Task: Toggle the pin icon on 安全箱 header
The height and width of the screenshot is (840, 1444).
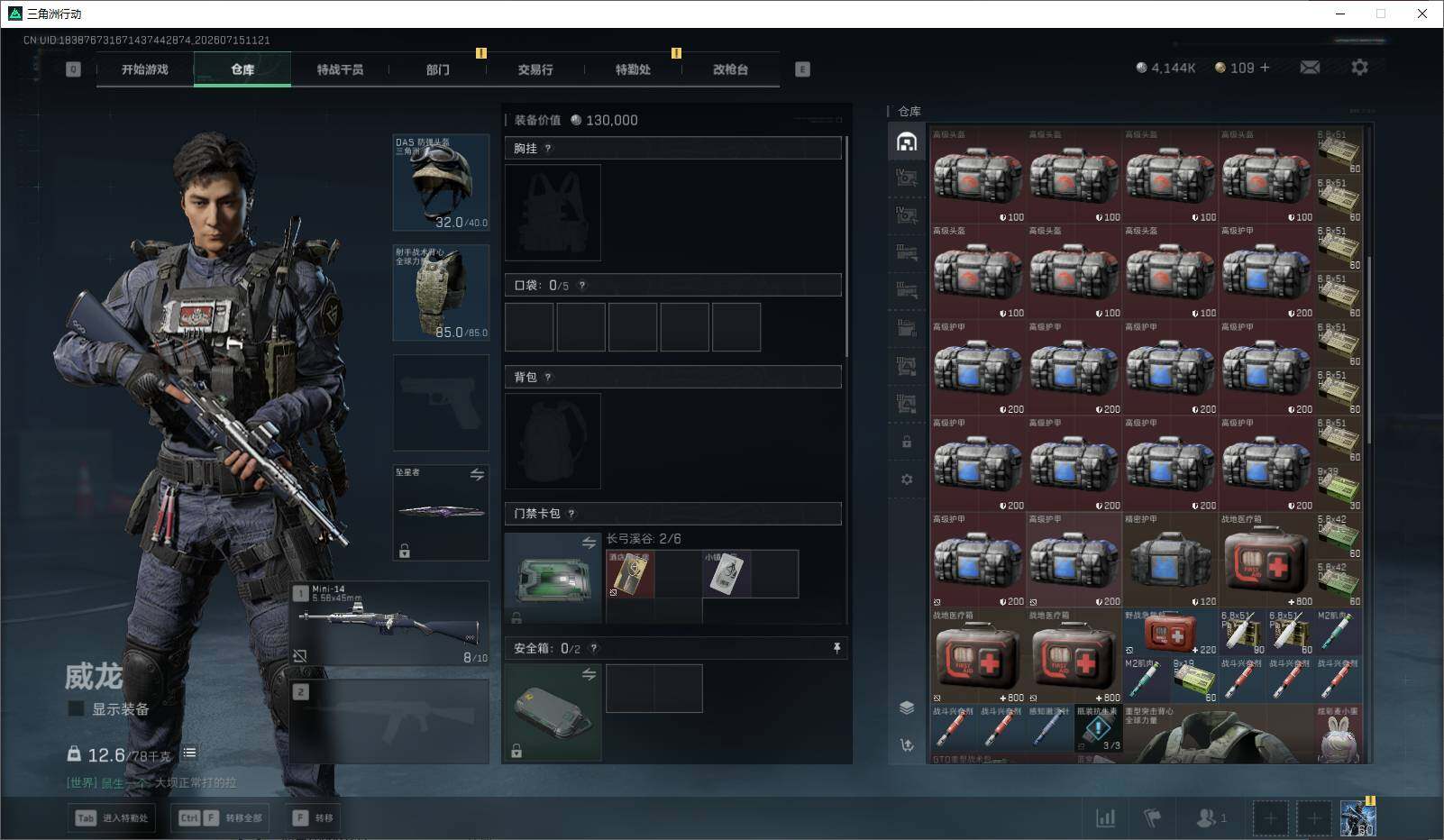Action: tap(836, 648)
